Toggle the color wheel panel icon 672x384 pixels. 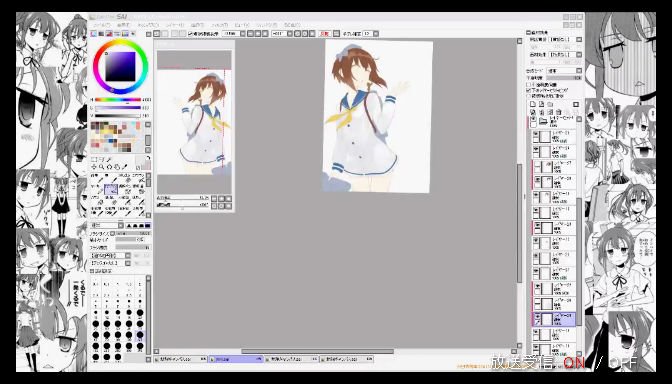[94, 34]
